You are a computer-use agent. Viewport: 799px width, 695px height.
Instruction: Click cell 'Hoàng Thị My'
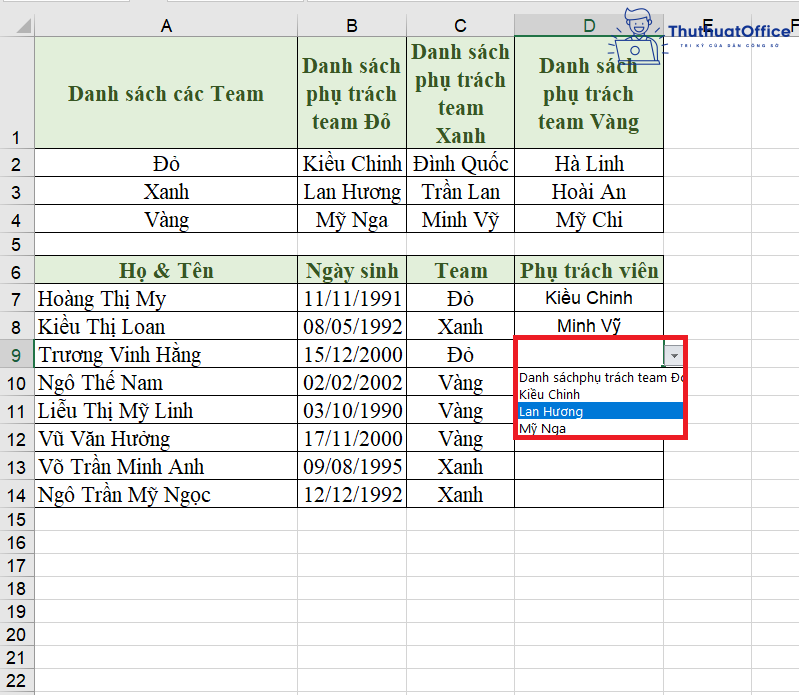(x=166, y=298)
